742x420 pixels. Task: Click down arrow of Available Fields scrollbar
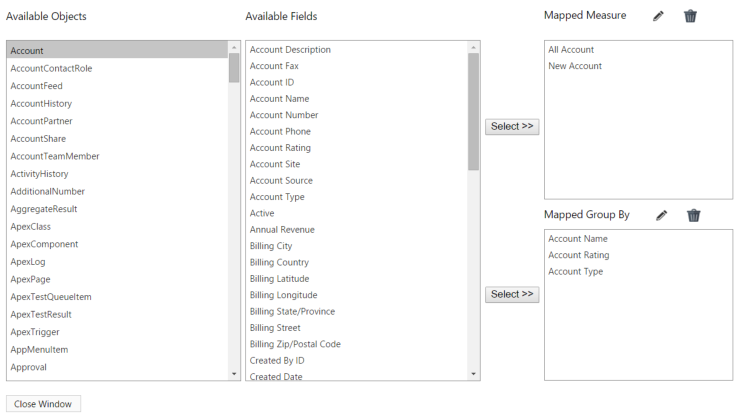click(473, 374)
